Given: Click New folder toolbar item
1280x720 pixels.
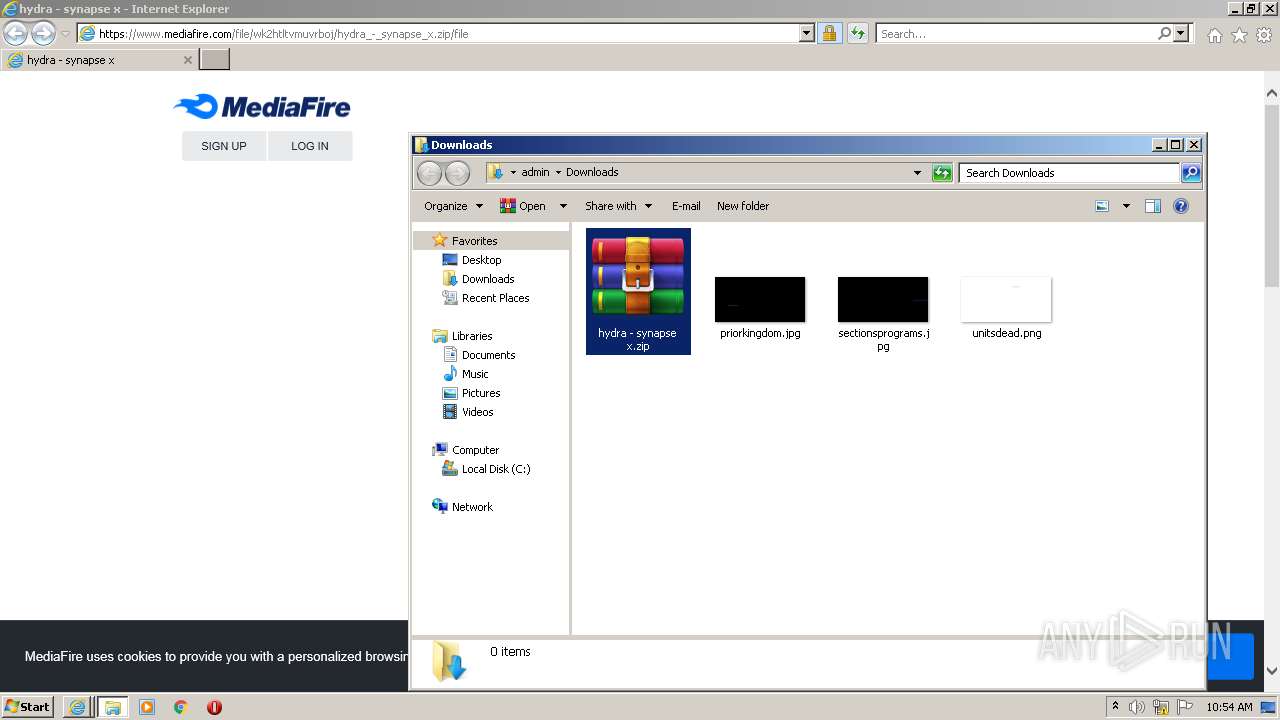Looking at the screenshot, I should [x=743, y=206].
